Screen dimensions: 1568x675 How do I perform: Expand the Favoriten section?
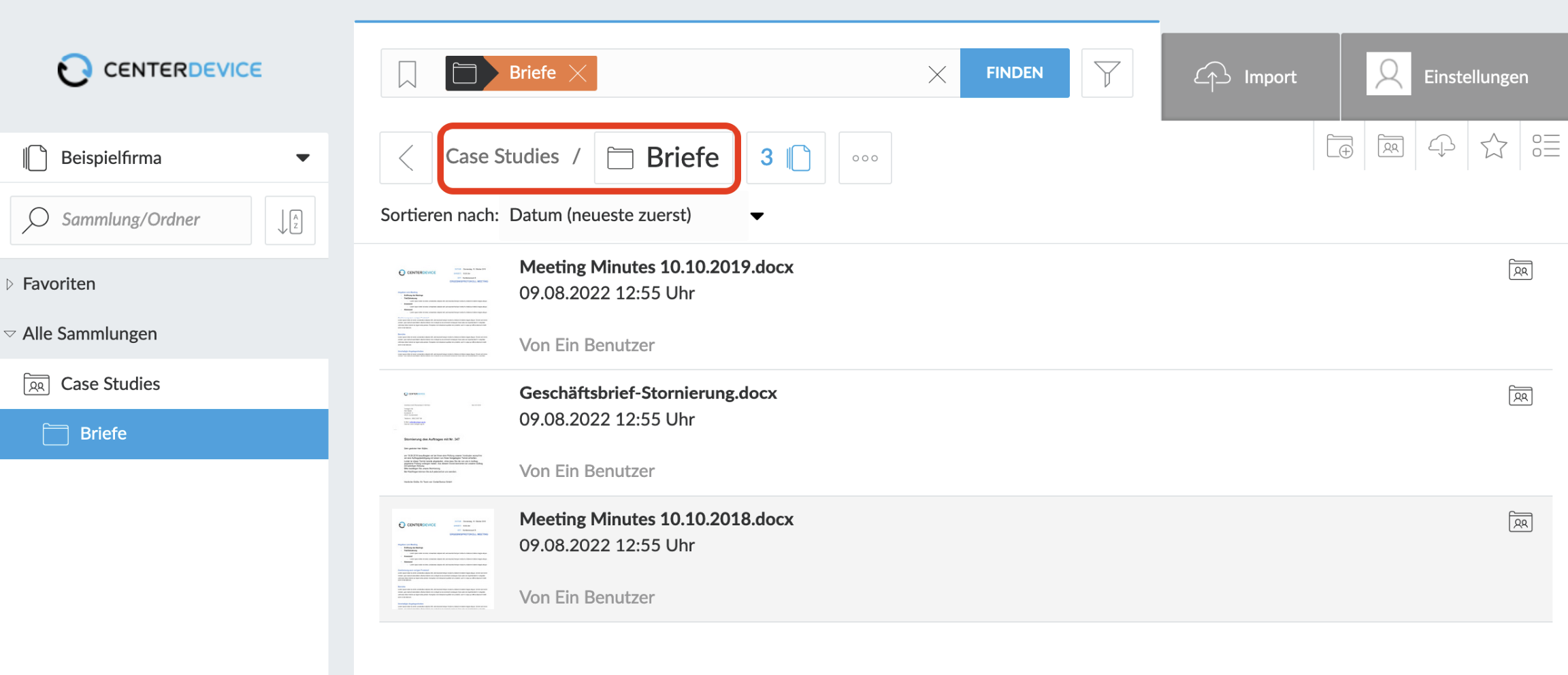[x=10, y=284]
